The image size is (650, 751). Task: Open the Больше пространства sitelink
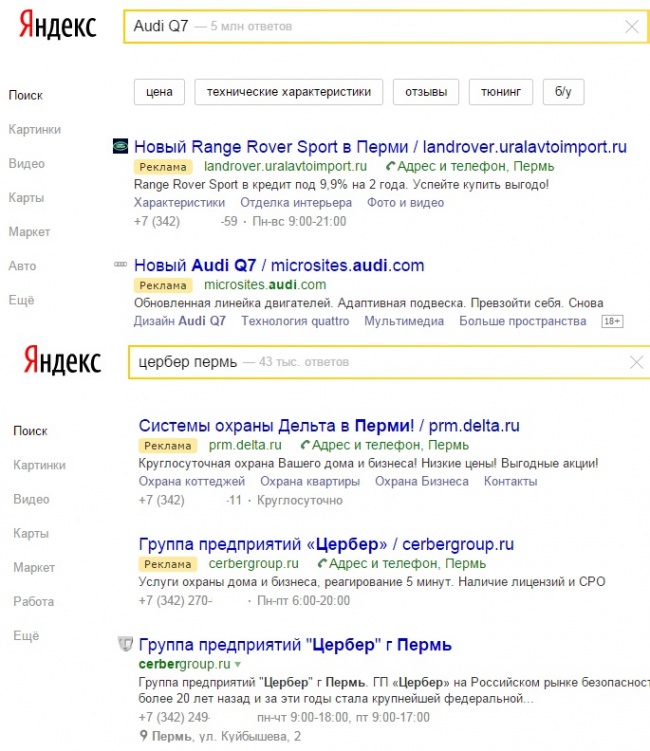523,321
